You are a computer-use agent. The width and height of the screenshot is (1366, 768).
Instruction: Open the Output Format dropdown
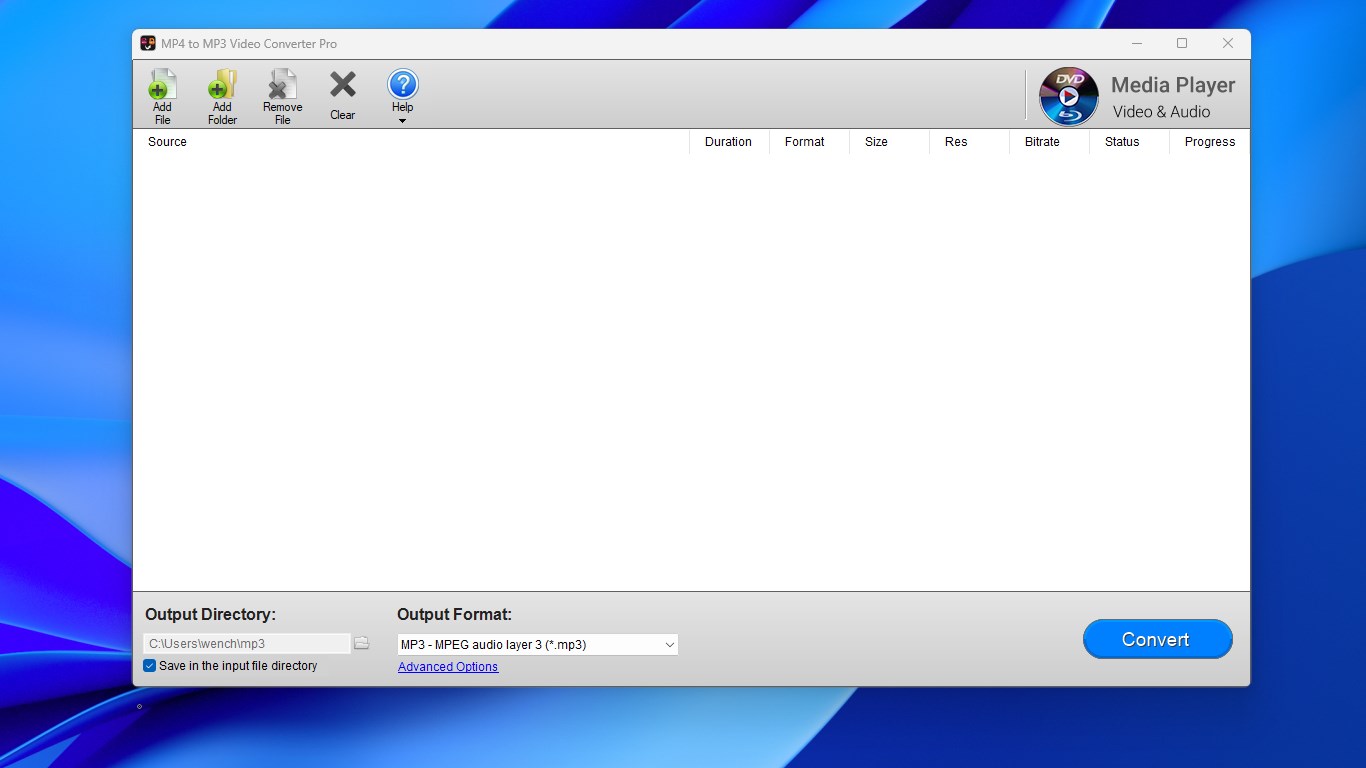click(538, 645)
